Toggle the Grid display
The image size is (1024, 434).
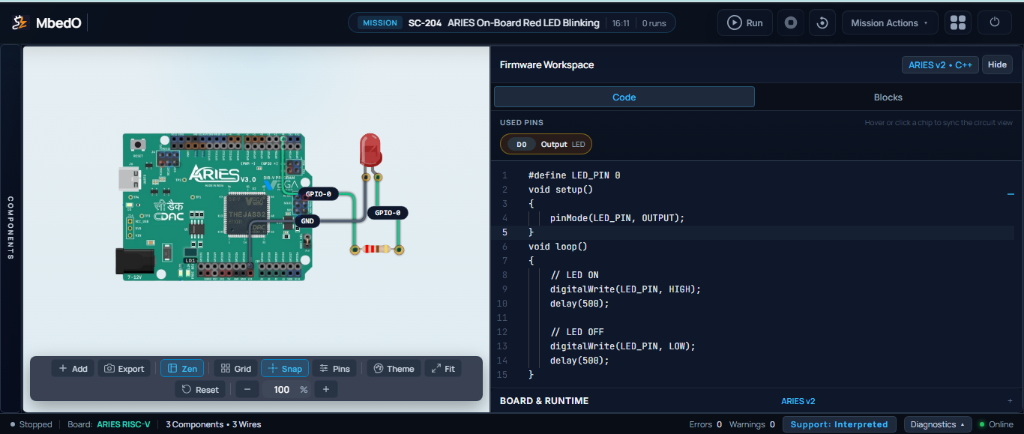[236, 369]
